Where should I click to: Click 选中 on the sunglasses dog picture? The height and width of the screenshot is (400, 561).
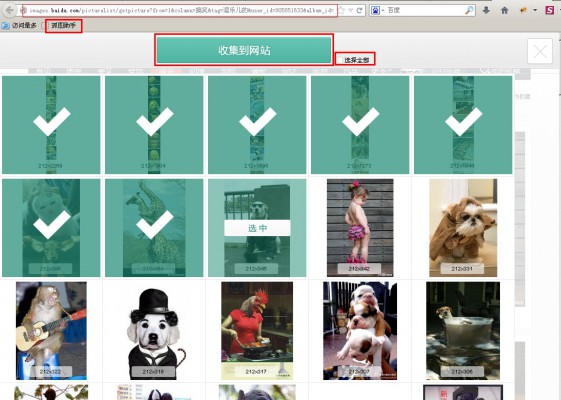tap(257, 228)
